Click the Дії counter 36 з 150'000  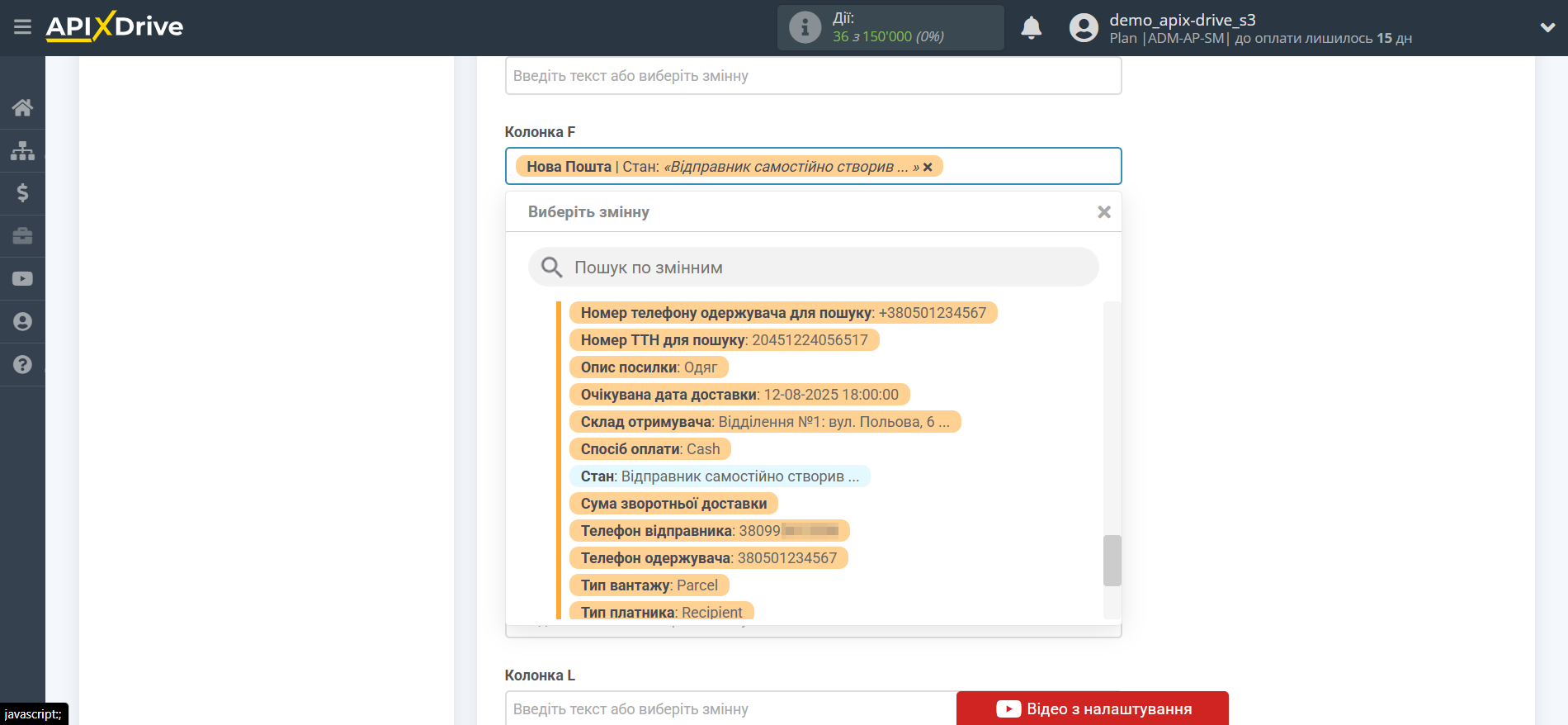point(888,36)
